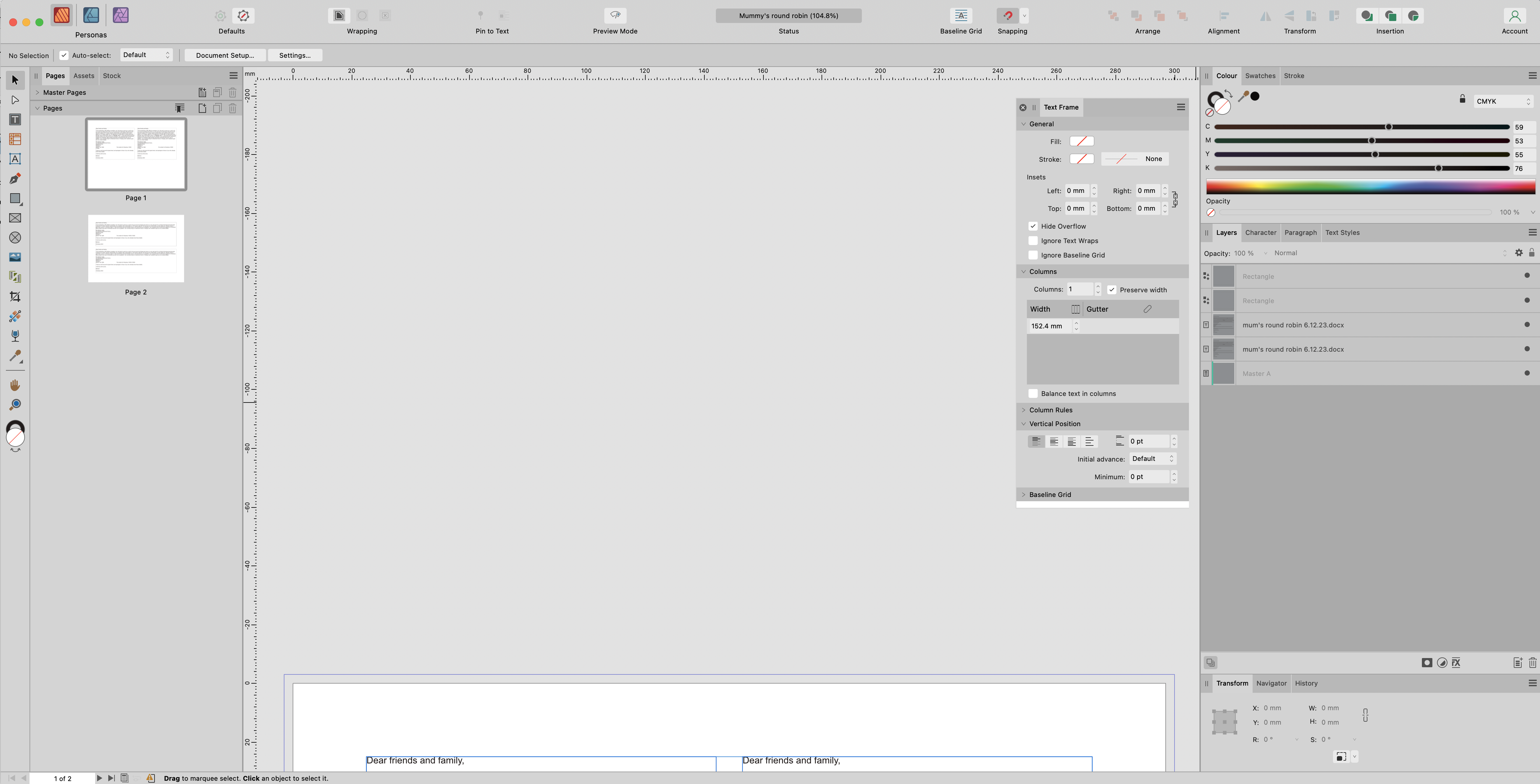1540x784 pixels.
Task: Expand the Master Pages section
Action: coord(37,93)
